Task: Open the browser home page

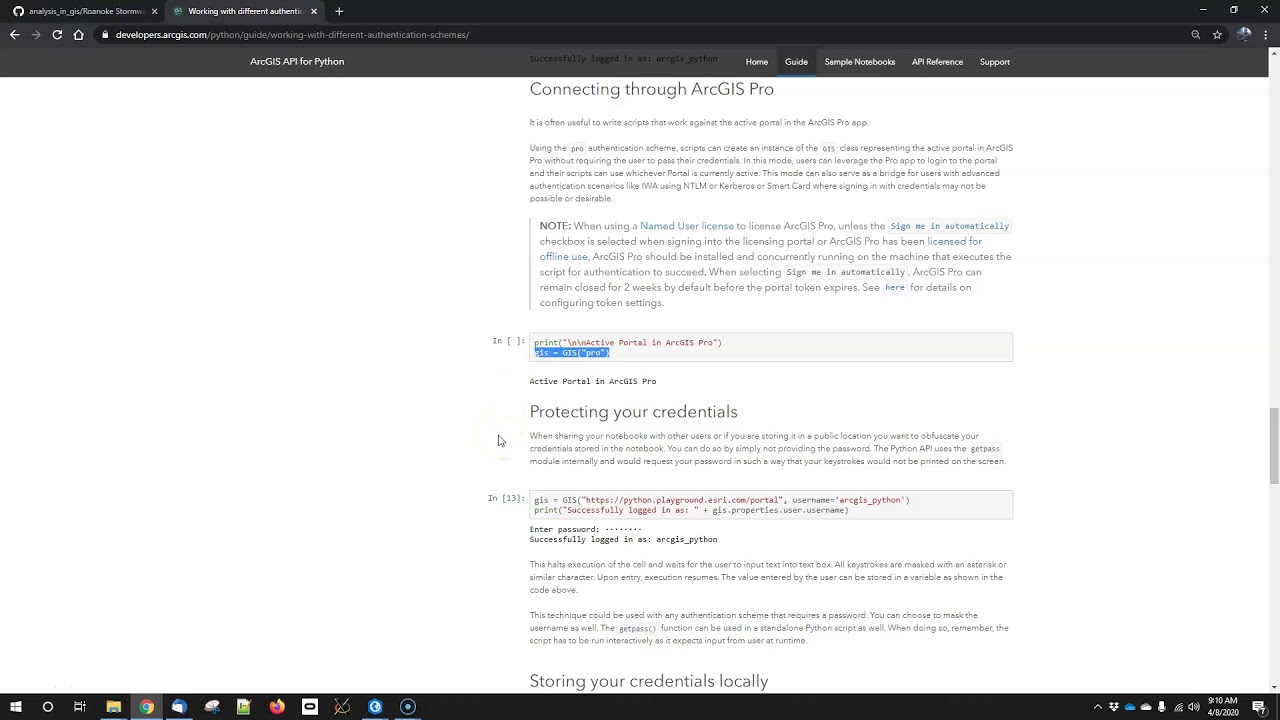Action: pyautogui.click(x=78, y=35)
